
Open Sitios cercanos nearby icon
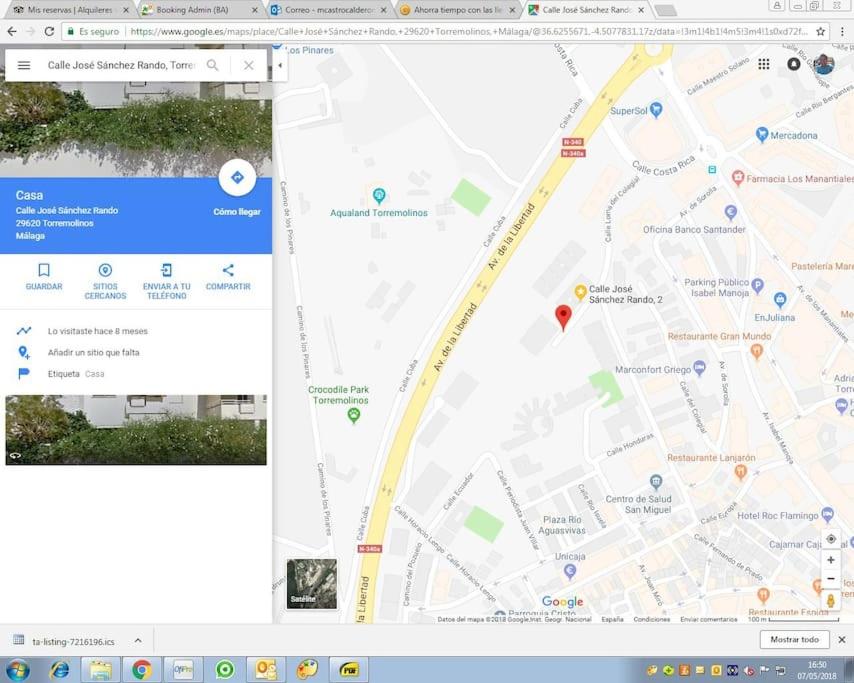coord(105,270)
